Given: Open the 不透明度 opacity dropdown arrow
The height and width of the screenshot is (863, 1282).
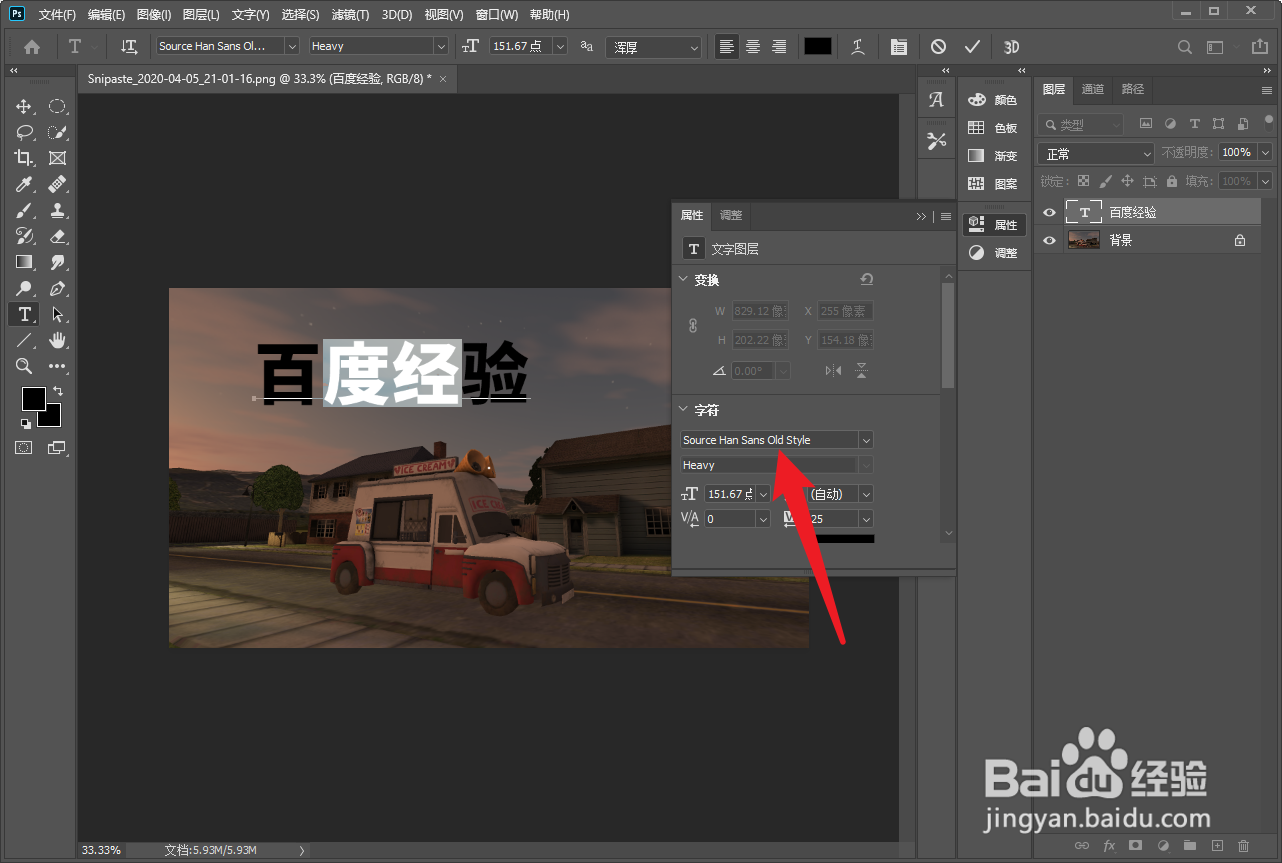Looking at the screenshot, I should (x=1265, y=153).
